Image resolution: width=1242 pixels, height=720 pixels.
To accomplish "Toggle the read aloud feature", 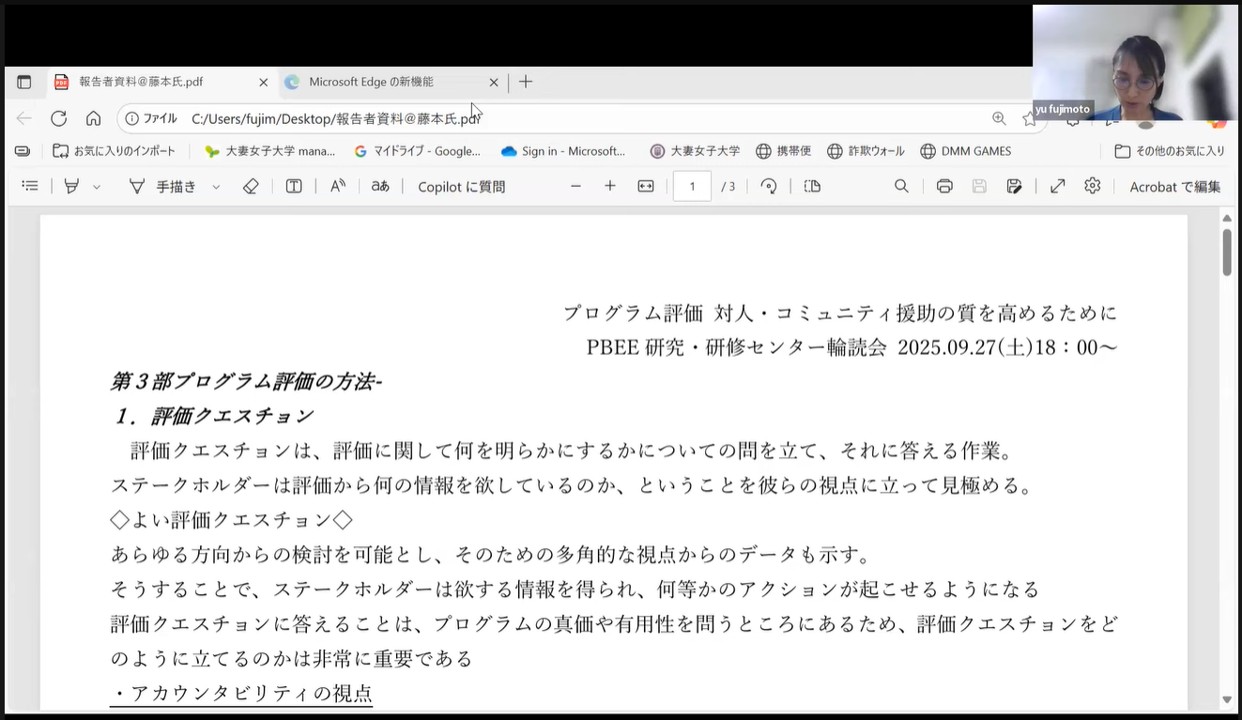I will click(338, 186).
